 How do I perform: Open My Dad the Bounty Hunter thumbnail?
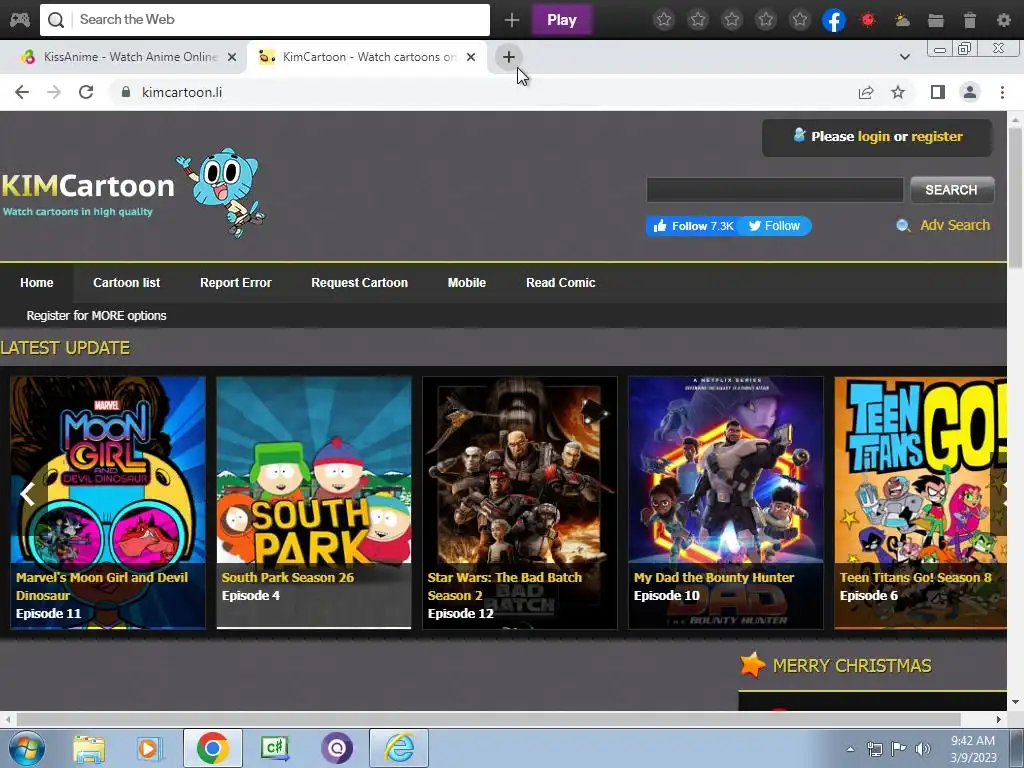coord(726,502)
